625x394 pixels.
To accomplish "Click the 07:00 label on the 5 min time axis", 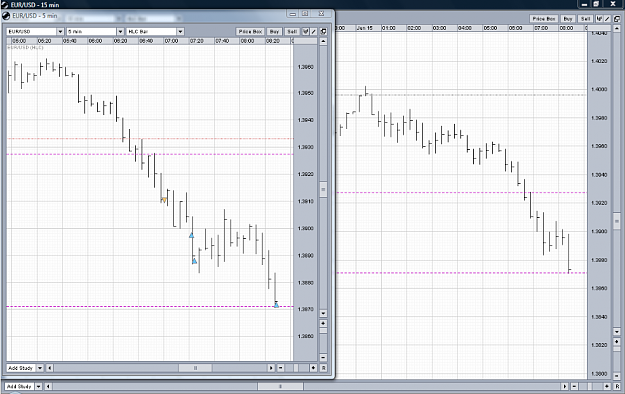I will tap(171, 41).
